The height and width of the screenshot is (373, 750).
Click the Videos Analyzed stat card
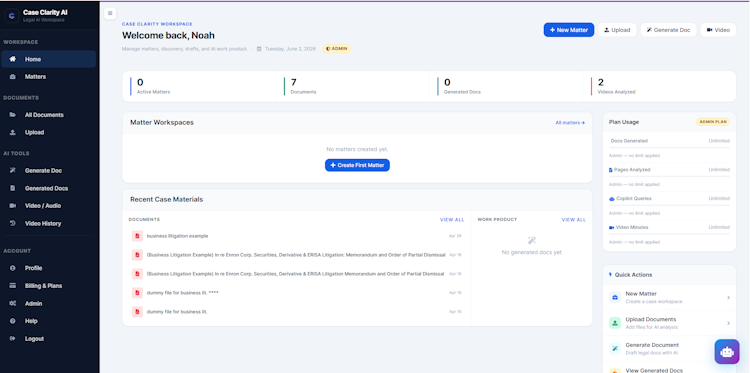[x=660, y=87]
